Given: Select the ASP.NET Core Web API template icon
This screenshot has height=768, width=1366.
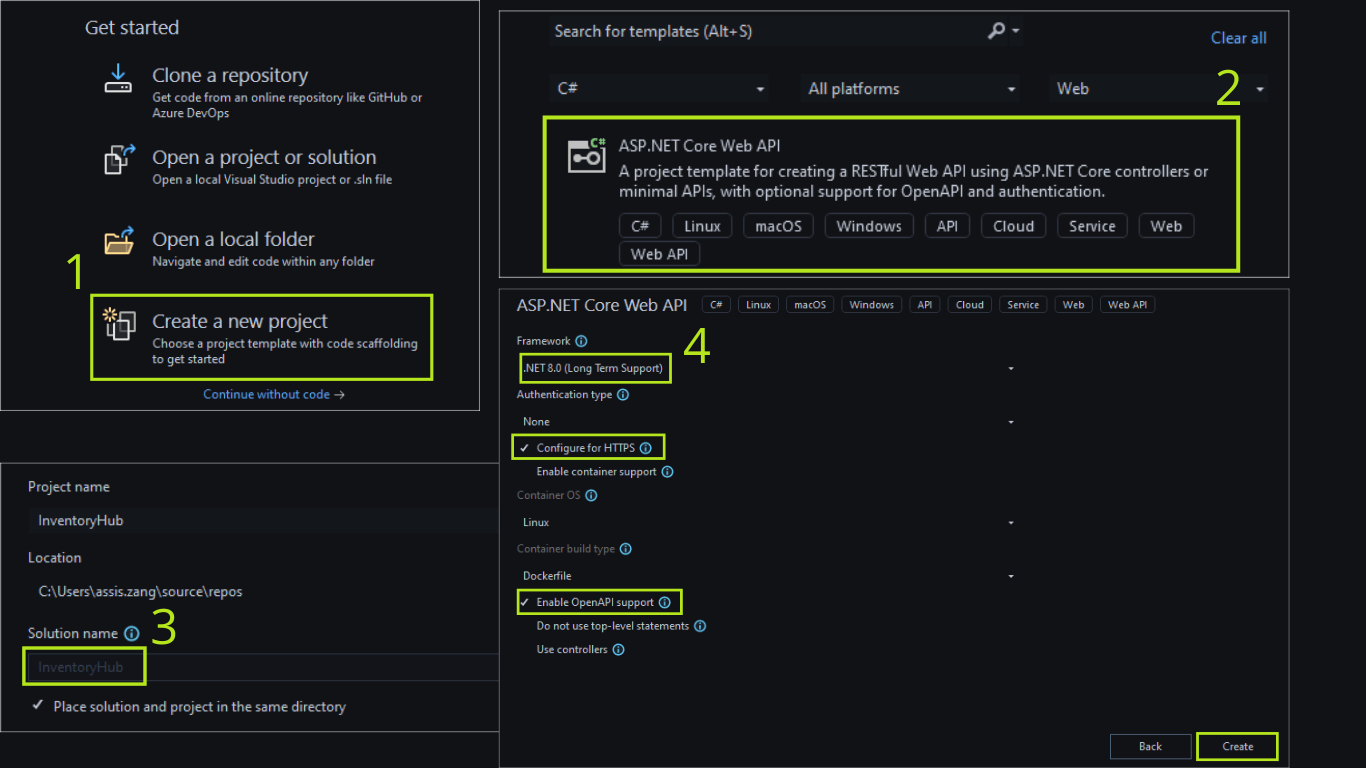Looking at the screenshot, I should [x=587, y=154].
